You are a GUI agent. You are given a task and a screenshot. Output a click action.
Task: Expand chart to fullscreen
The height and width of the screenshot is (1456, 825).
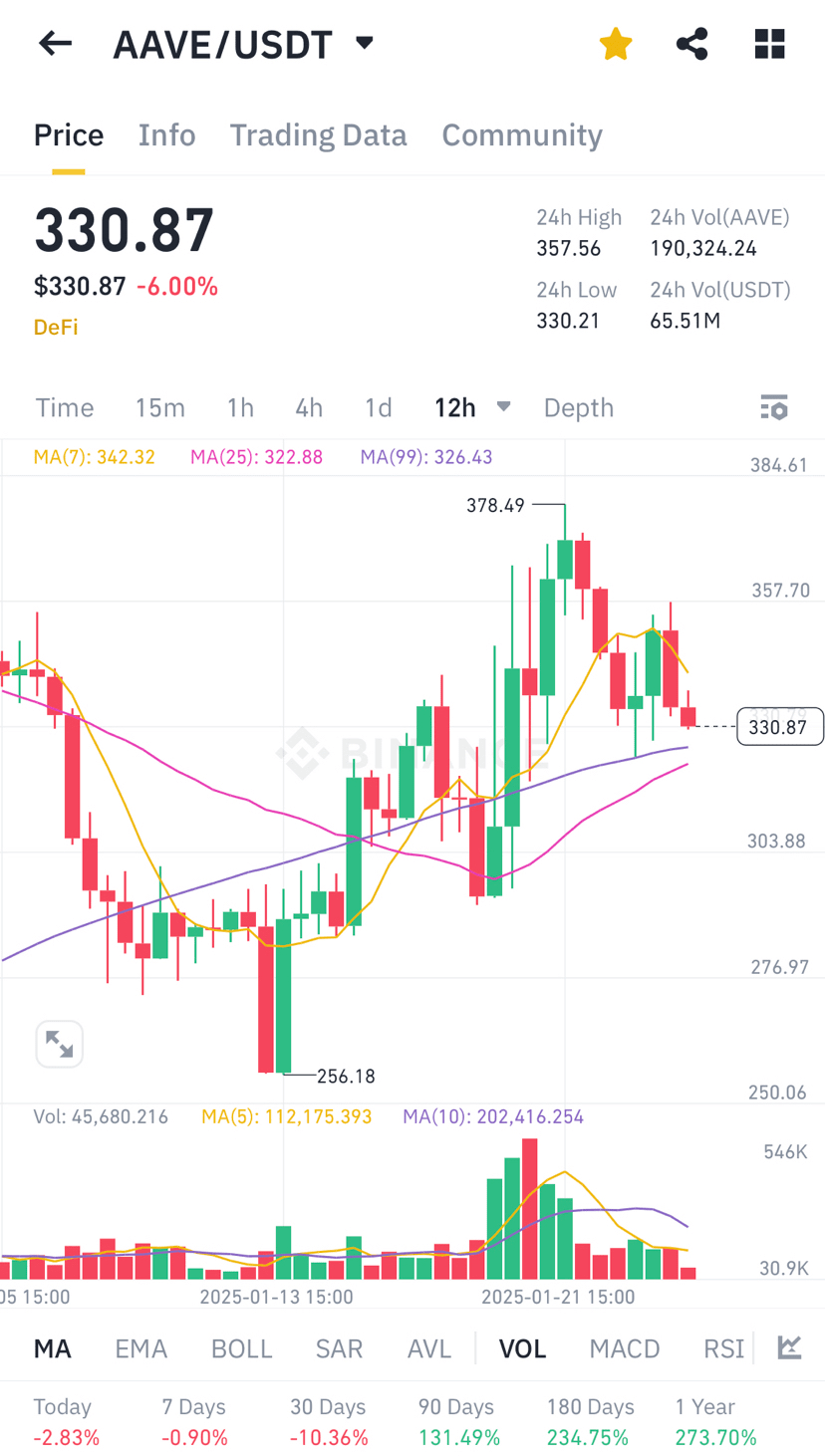[x=59, y=1044]
